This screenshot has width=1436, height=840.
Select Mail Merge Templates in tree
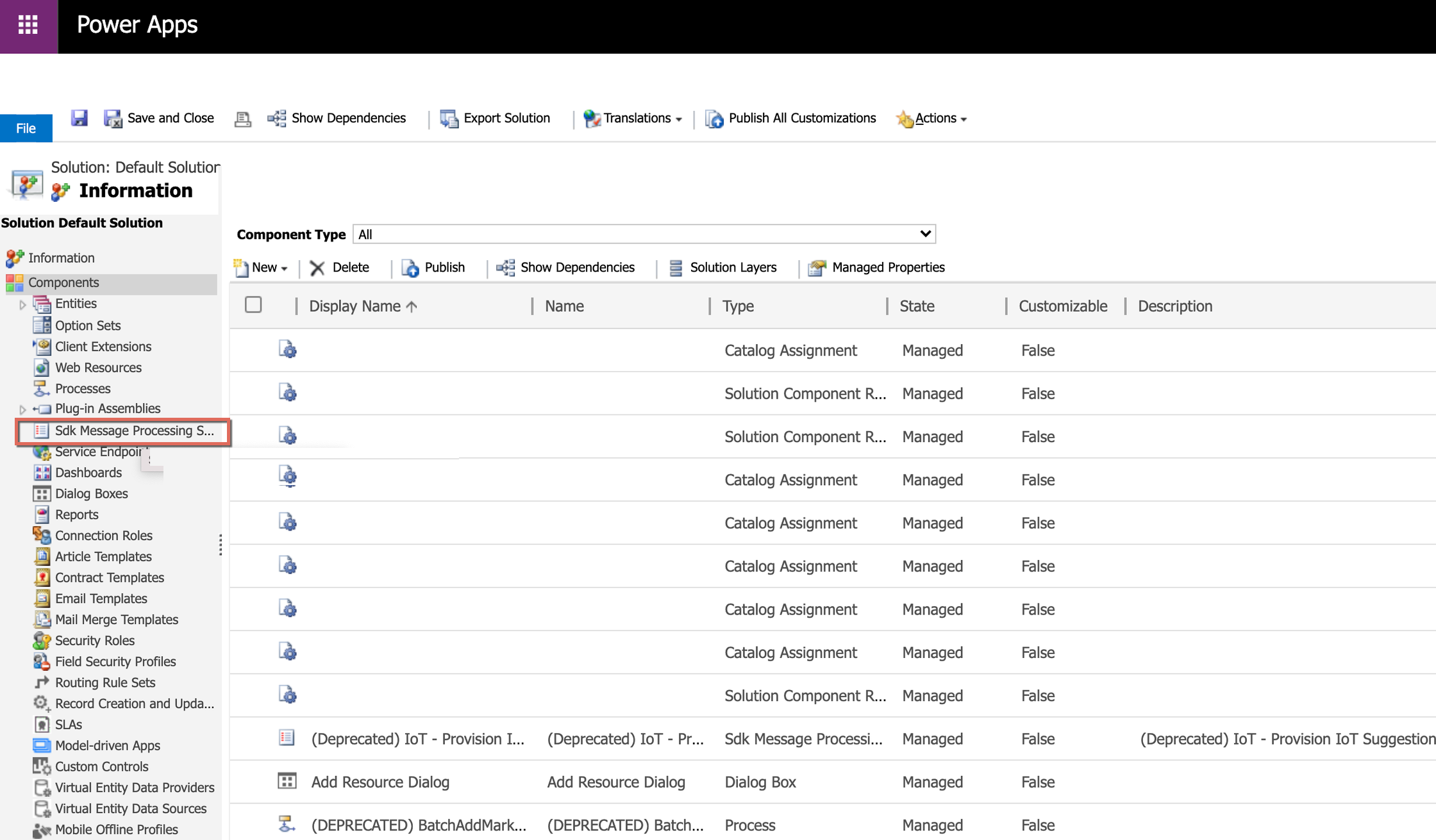[x=117, y=620]
